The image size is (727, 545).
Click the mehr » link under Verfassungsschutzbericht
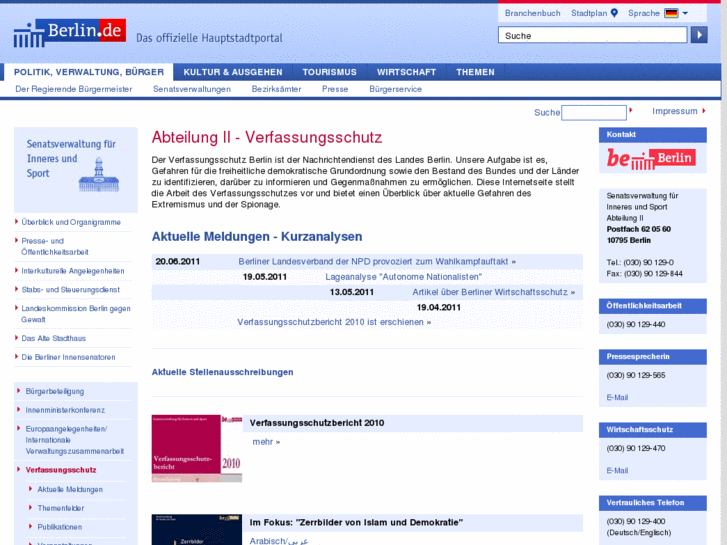click(x=266, y=442)
